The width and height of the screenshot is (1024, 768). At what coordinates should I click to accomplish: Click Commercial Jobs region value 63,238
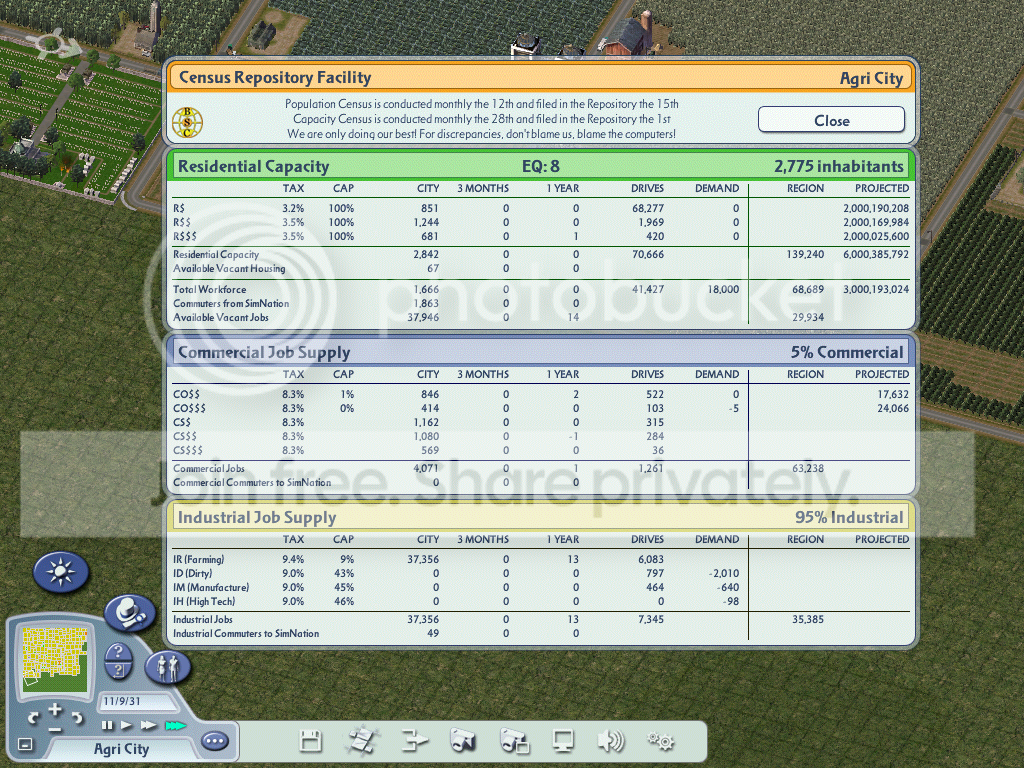[x=808, y=469]
